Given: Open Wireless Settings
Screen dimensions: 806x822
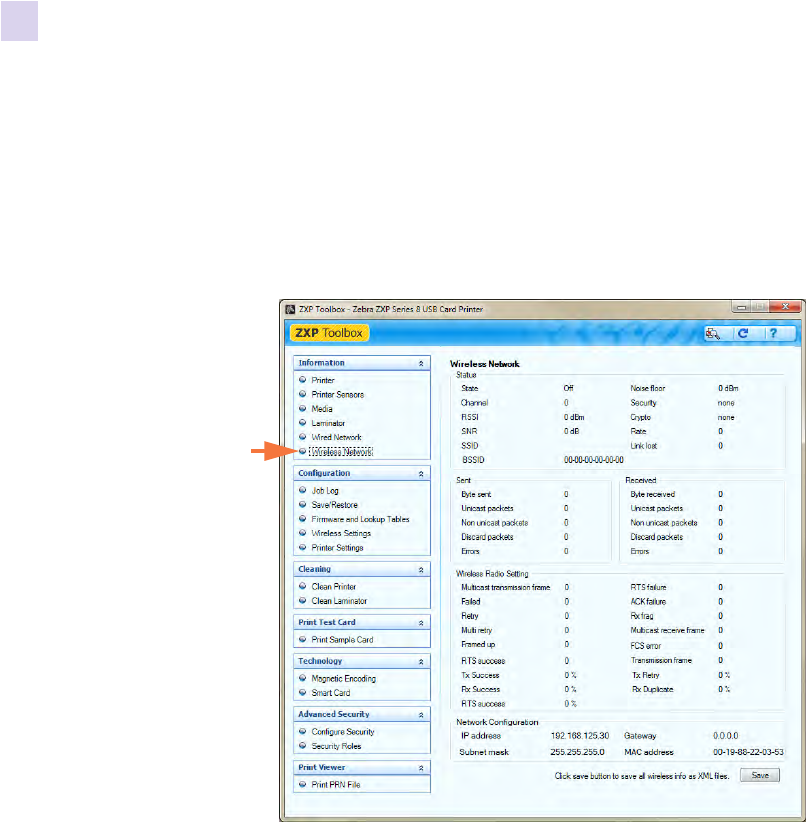Looking at the screenshot, I should (x=341, y=533).
